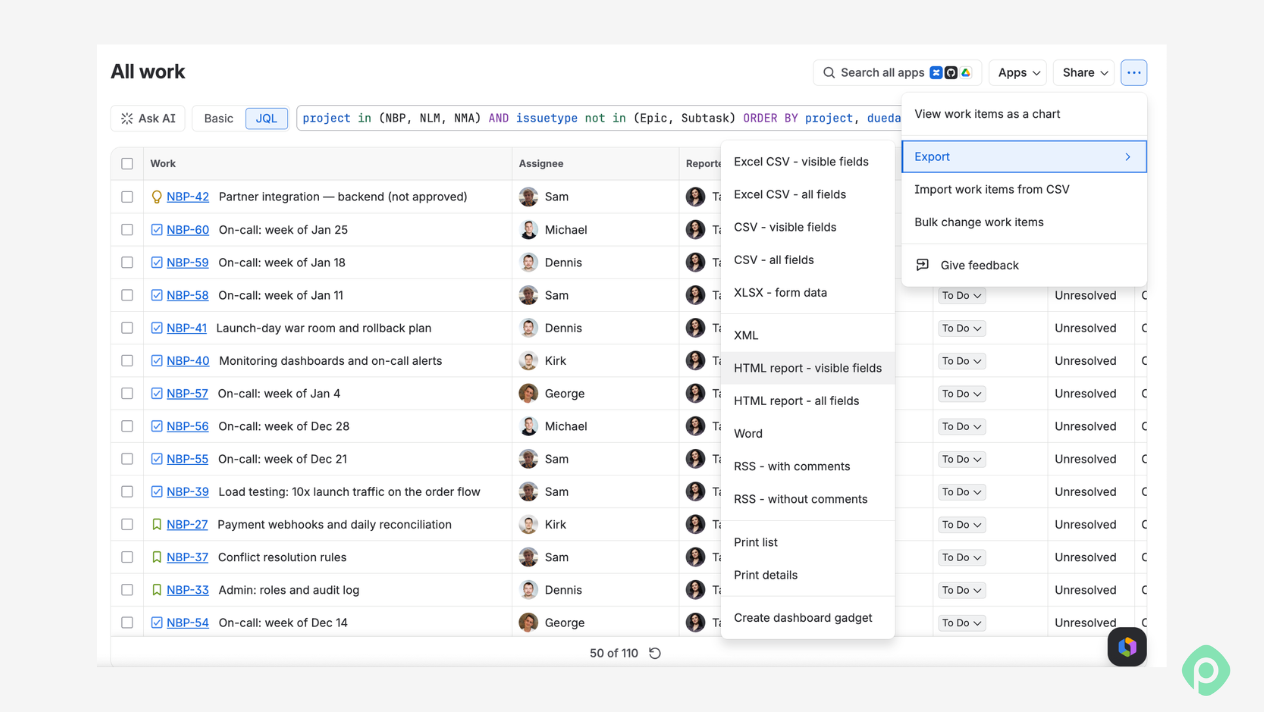Image resolution: width=1264 pixels, height=712 pixels.
Task: Click the Give feedback icon
Action: point(922,265)
